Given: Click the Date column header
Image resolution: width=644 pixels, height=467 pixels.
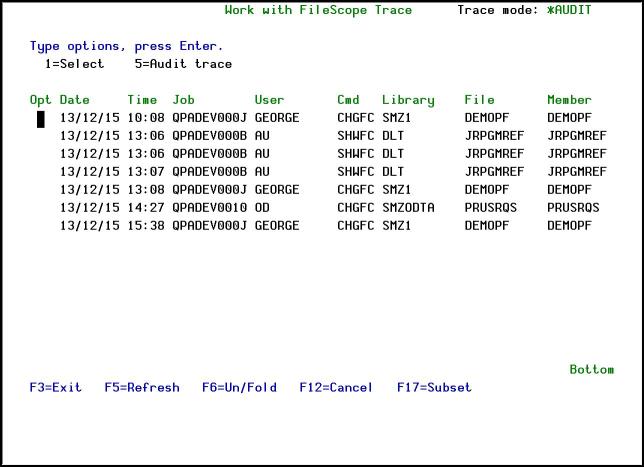Looking at the screenshot, I should pyautogui.click(x=75, y=100).
